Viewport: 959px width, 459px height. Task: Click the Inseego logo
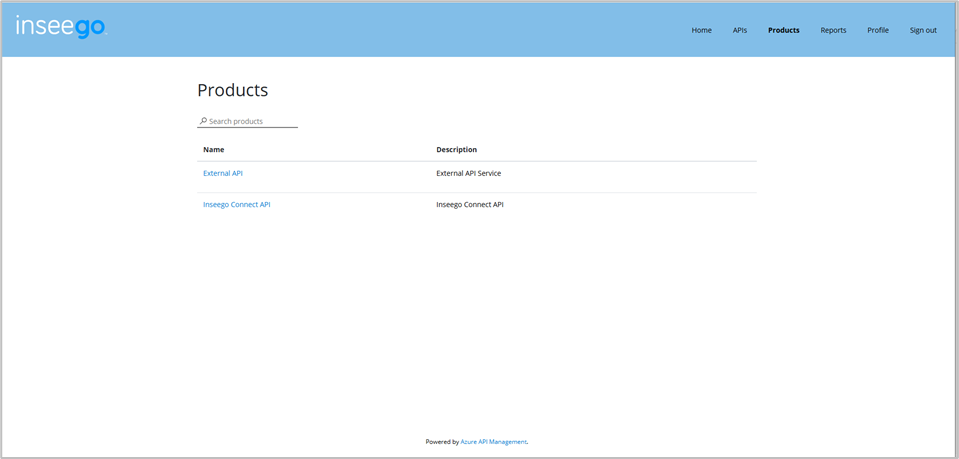point(61,27)
